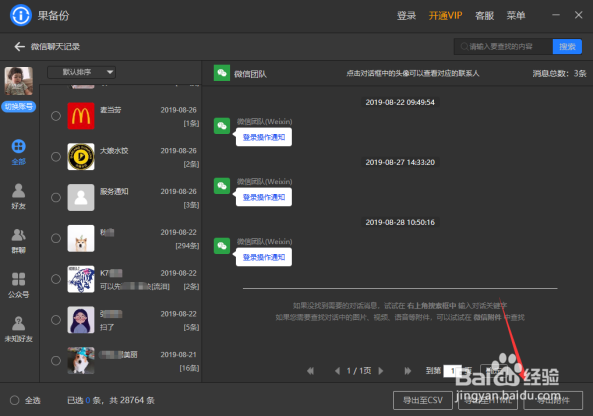The width and height of the screenshot is (593, 416).
Task: Click the 切换账号 switch account button
Action: [19, 107]
